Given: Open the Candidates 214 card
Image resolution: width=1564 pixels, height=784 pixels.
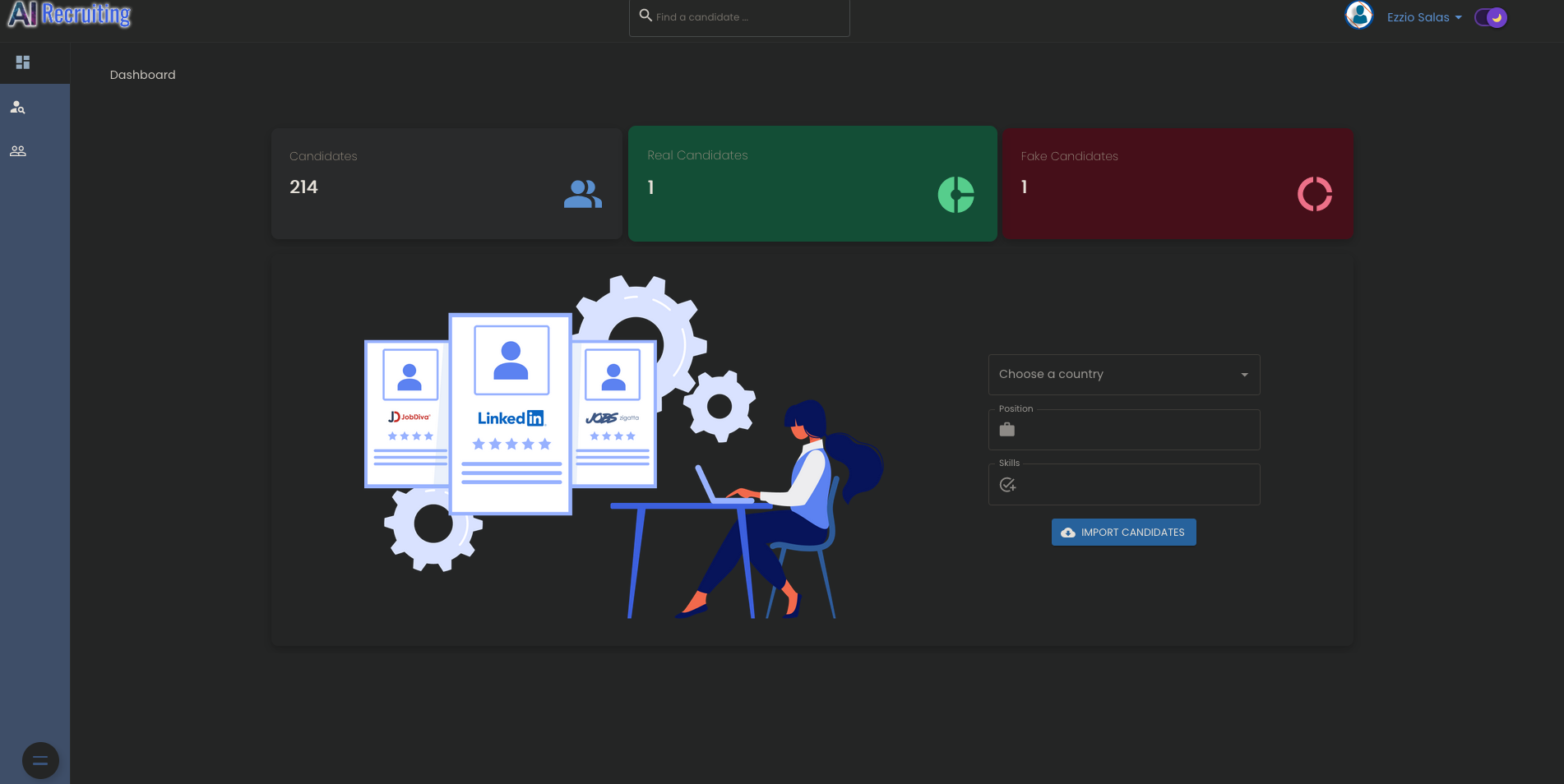Looking at the screenshot, I should (x=447, y=184).
